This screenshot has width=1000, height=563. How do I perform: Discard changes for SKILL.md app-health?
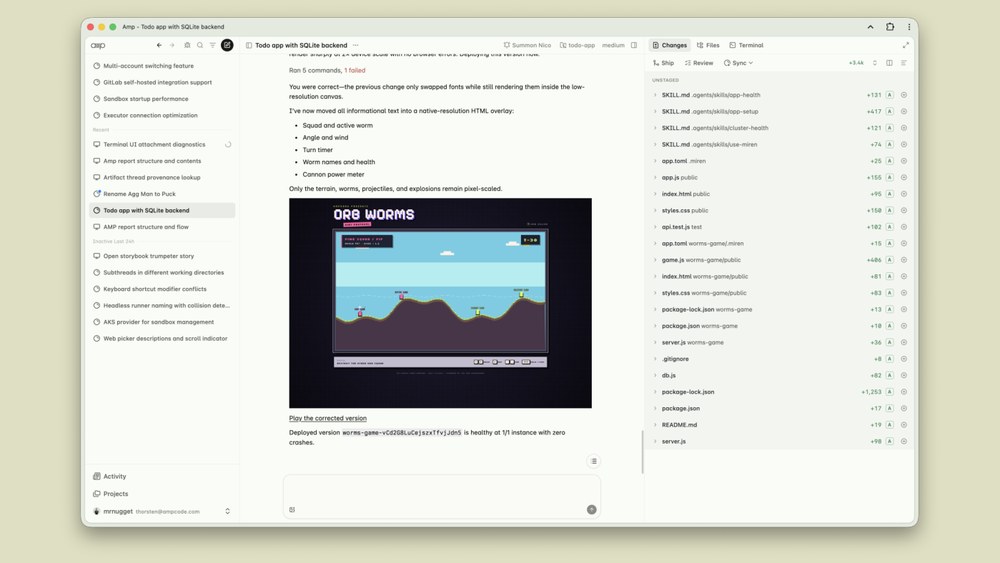click(x=904, y=95)
